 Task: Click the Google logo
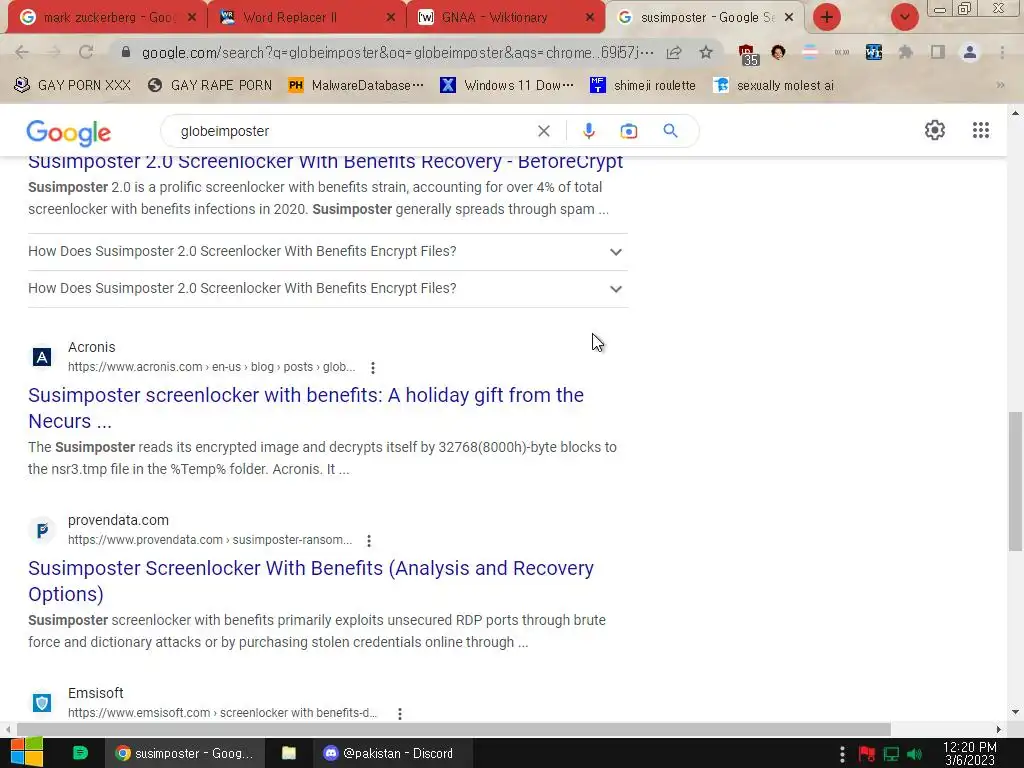69,133
